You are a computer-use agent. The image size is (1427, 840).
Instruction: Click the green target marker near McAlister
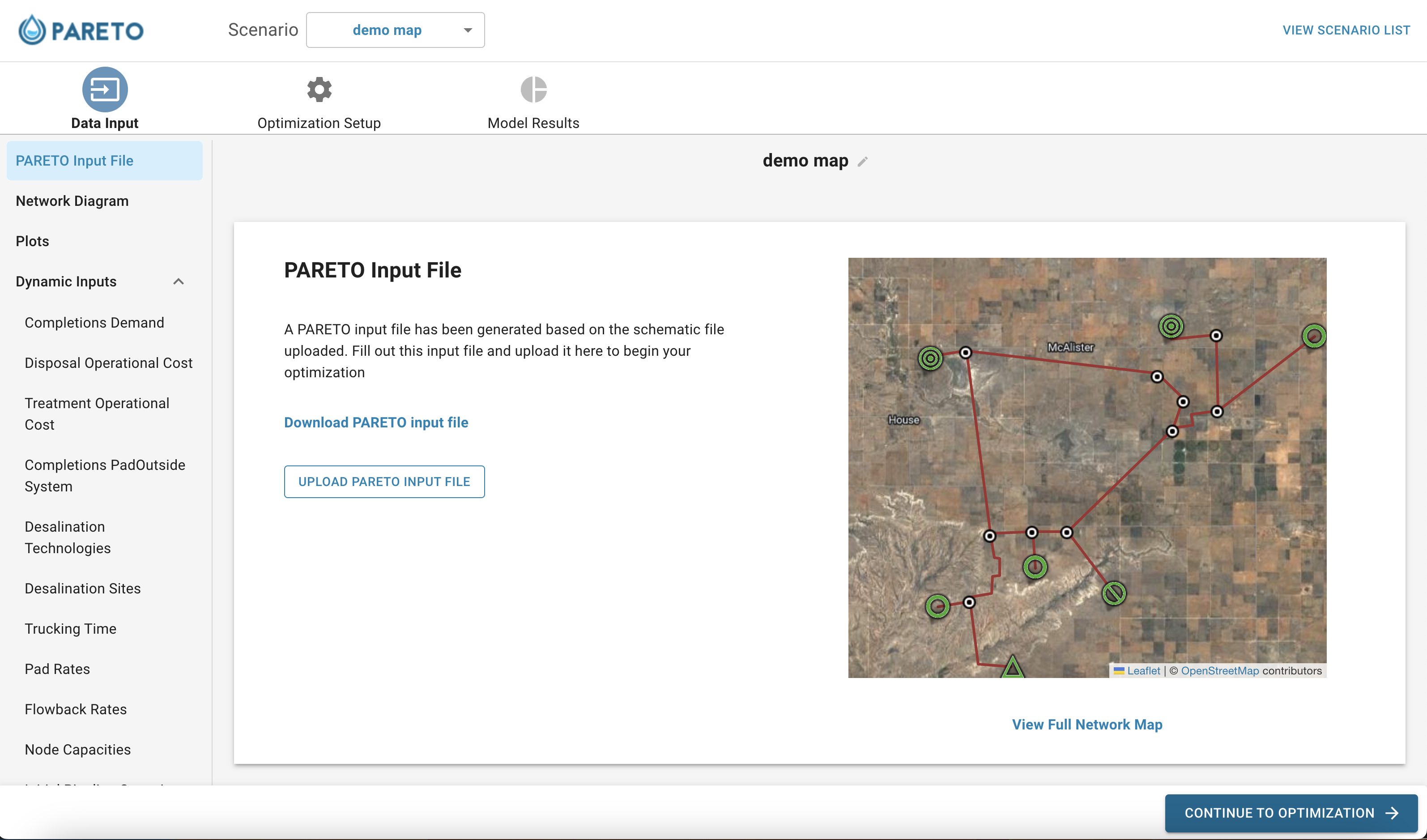(x=1171, y=326)
